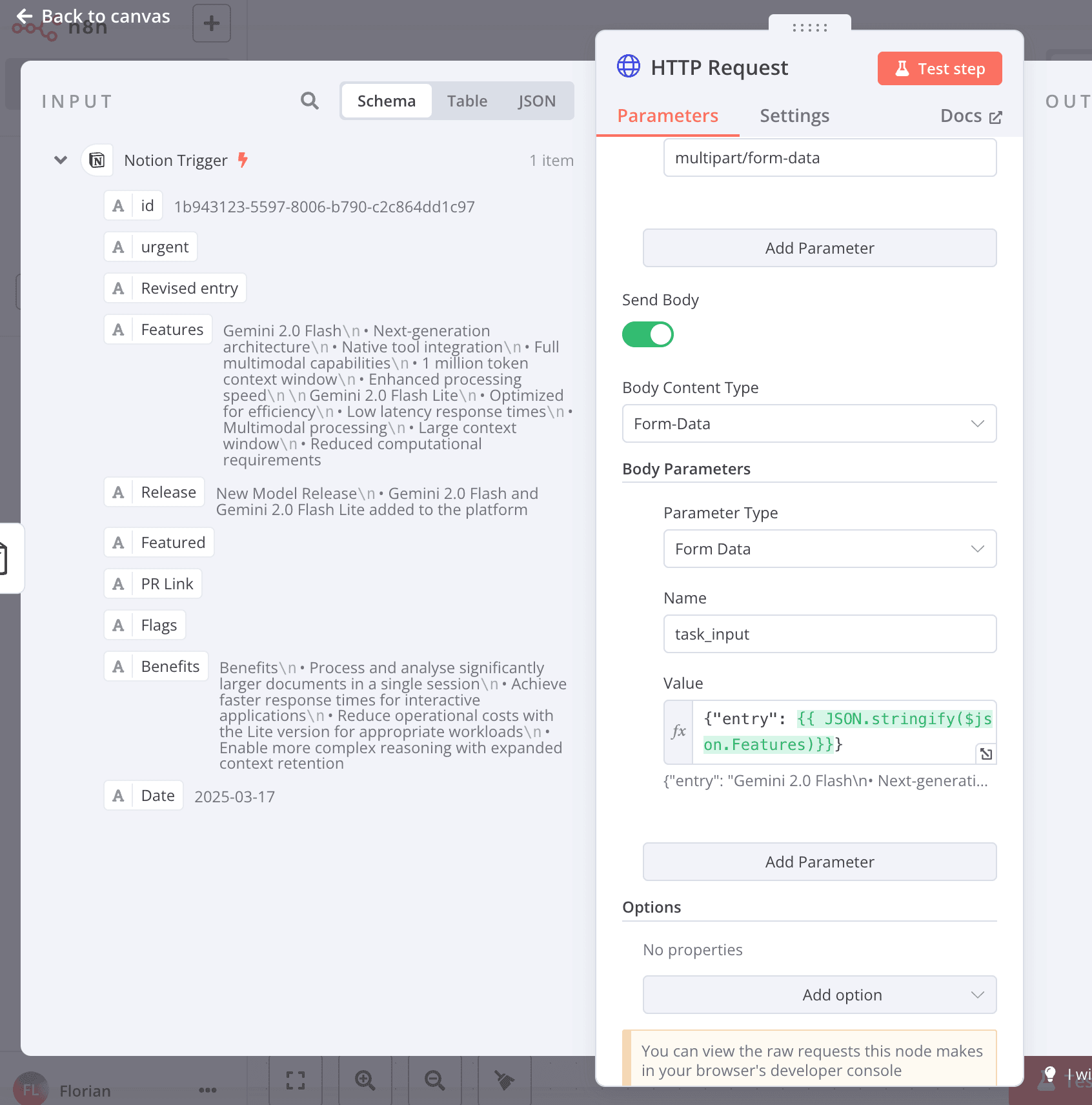Open the Parameter Type dropdown
The width and height of the screenshot is (1092, 1105).
(830, 549)
